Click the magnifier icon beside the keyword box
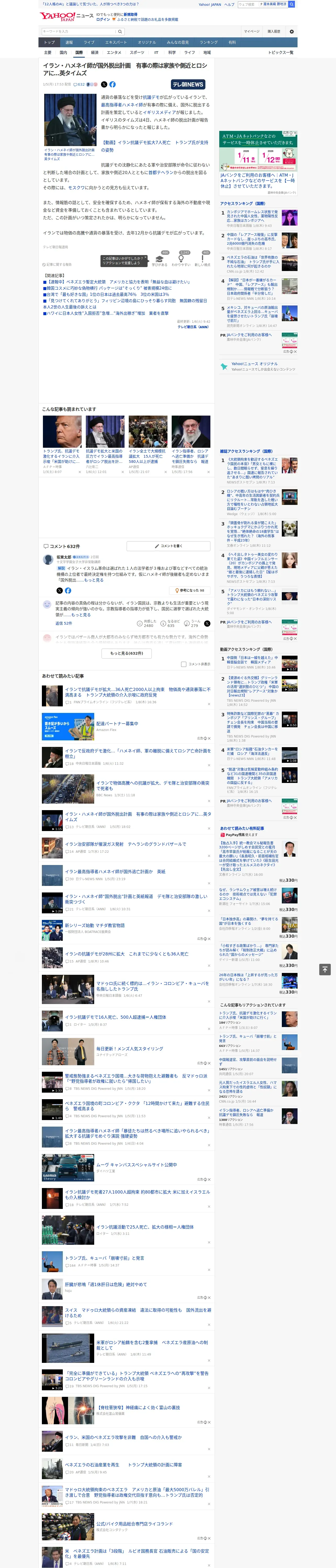336x1568 pixels. (120, 32)
